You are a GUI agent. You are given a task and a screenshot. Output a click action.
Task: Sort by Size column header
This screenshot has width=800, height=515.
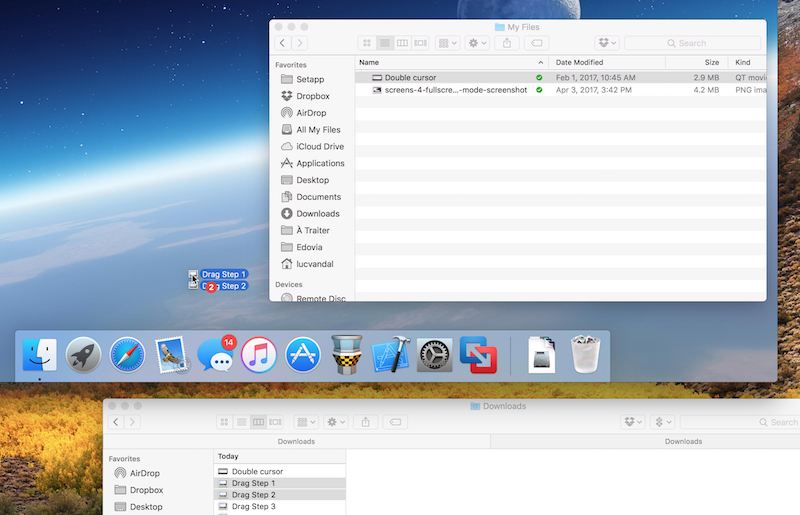pyautogui.click(x=697, y=62)
